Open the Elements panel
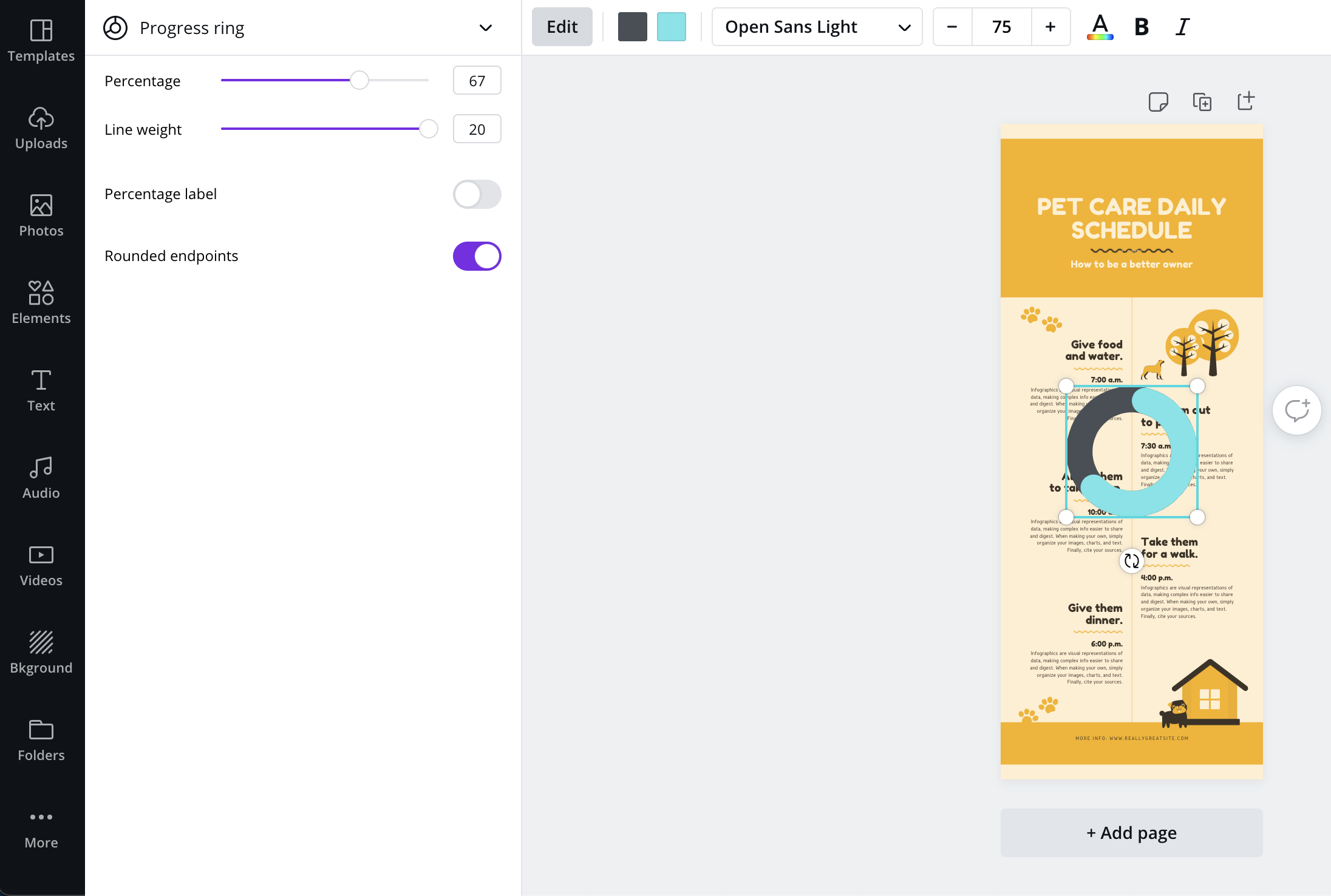1331x896 pixels. [x=41, y=299]
